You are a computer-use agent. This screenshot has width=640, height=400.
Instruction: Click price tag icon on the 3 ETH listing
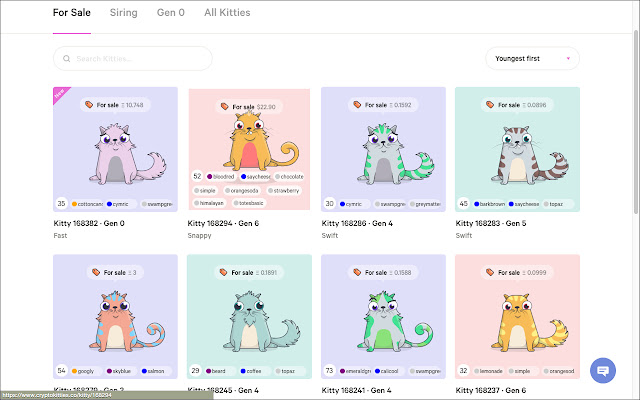[96, 272]
